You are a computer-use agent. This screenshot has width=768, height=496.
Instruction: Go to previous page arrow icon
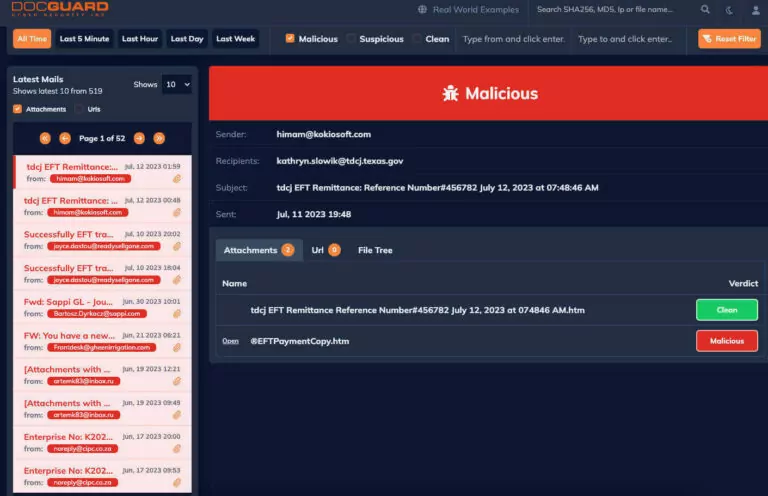tap(65, 138)
